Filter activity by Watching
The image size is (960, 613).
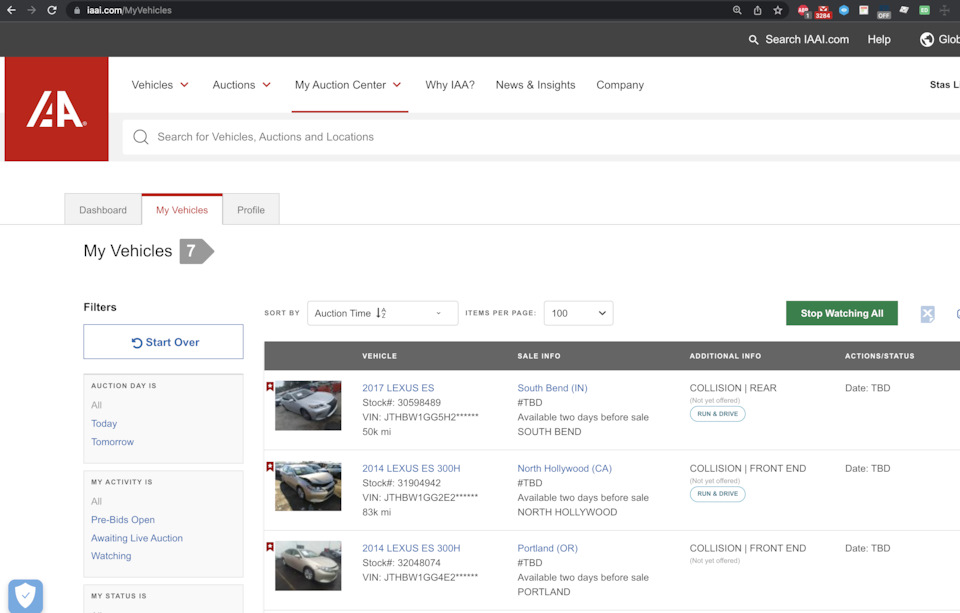tap(111, 555)
